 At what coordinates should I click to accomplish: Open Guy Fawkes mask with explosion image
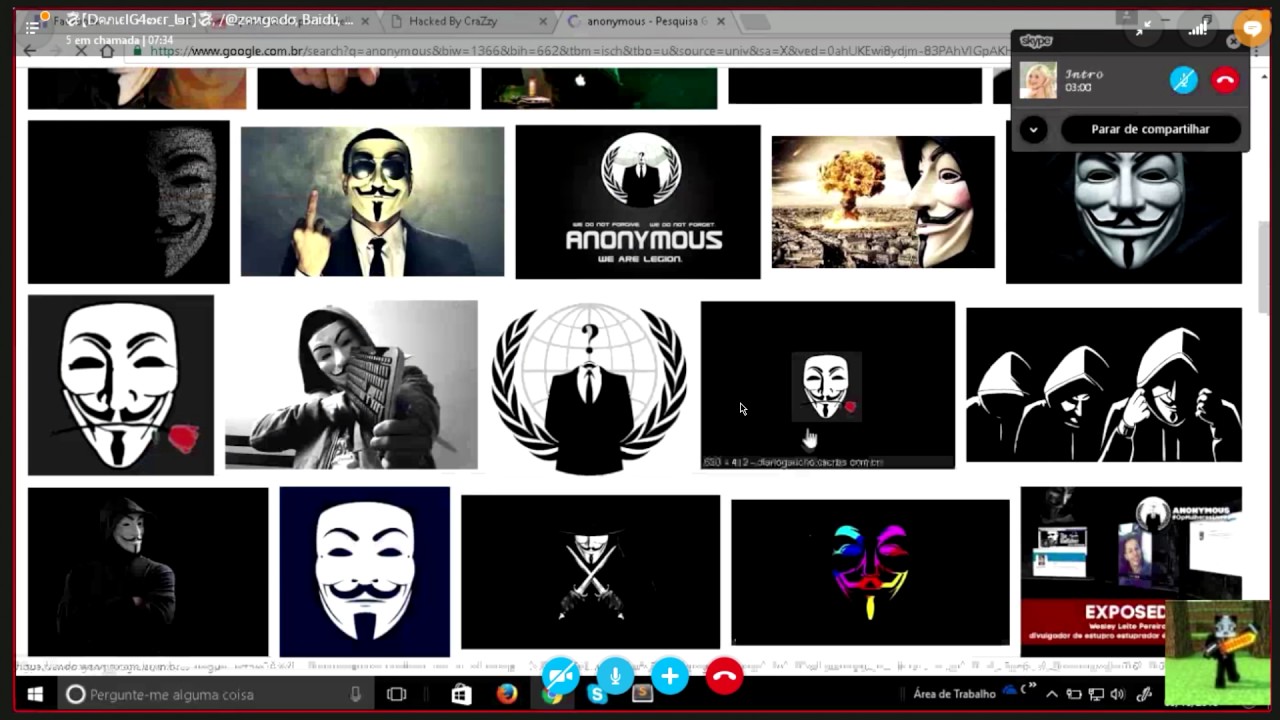pos(883,202)
